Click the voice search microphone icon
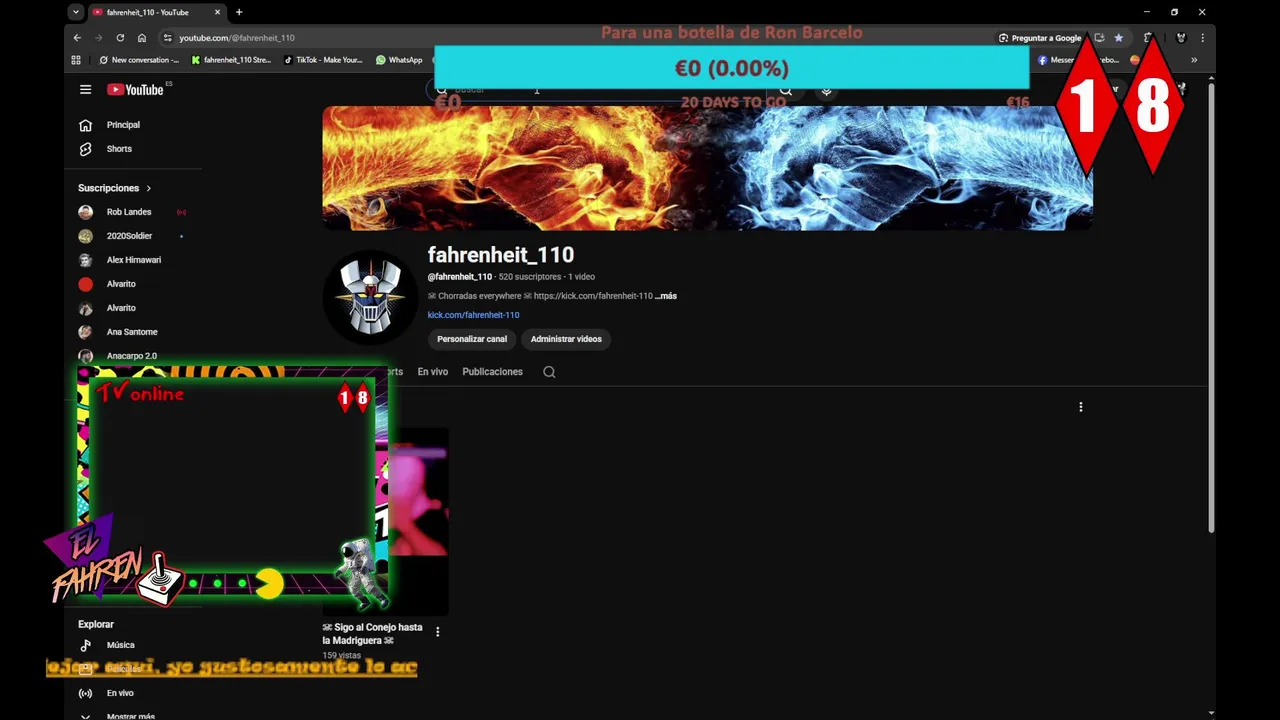Viewport: 1280px width, 720px height. pos(826,90)
